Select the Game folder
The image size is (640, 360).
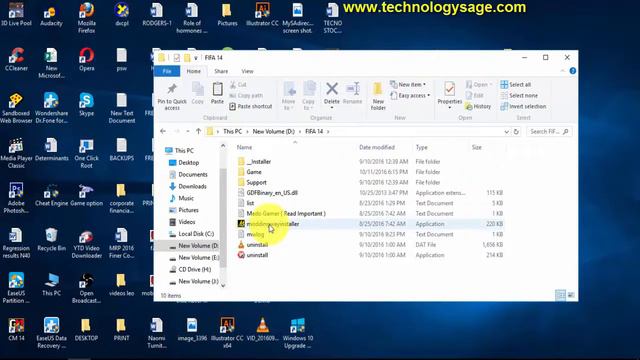pos(254,172)
